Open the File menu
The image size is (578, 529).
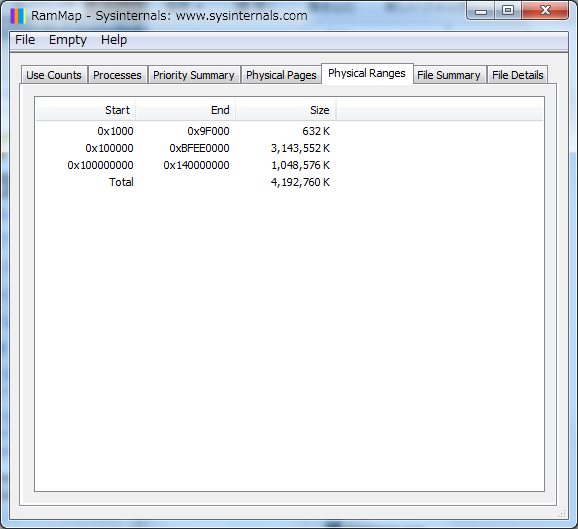coord(25,40)
